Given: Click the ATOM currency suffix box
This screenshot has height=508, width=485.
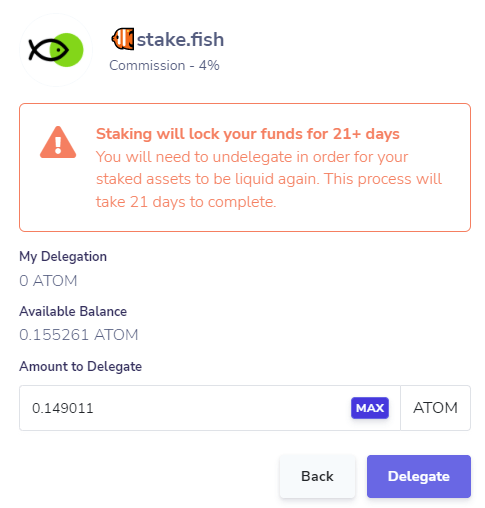Looking at the screenshot, I should (435, 408).
